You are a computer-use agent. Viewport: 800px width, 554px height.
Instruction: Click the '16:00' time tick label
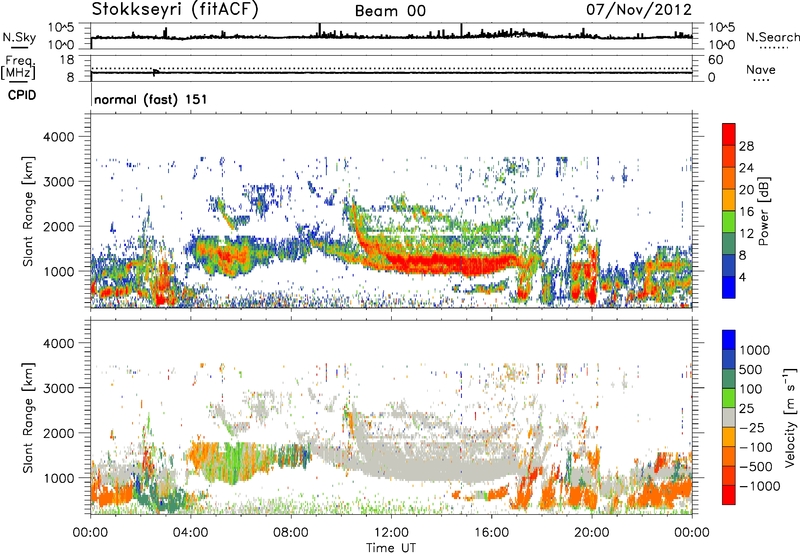[x=491, y=533]
